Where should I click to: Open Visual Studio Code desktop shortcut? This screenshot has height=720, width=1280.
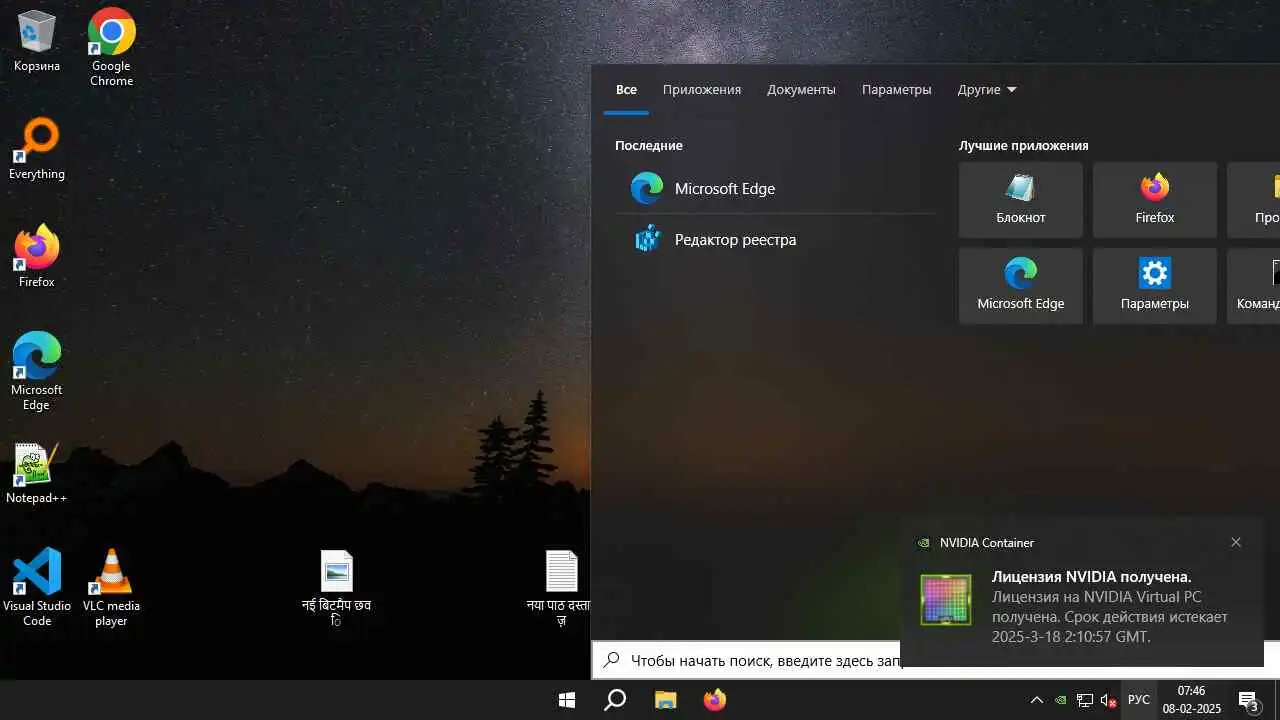tap(37, 587)
